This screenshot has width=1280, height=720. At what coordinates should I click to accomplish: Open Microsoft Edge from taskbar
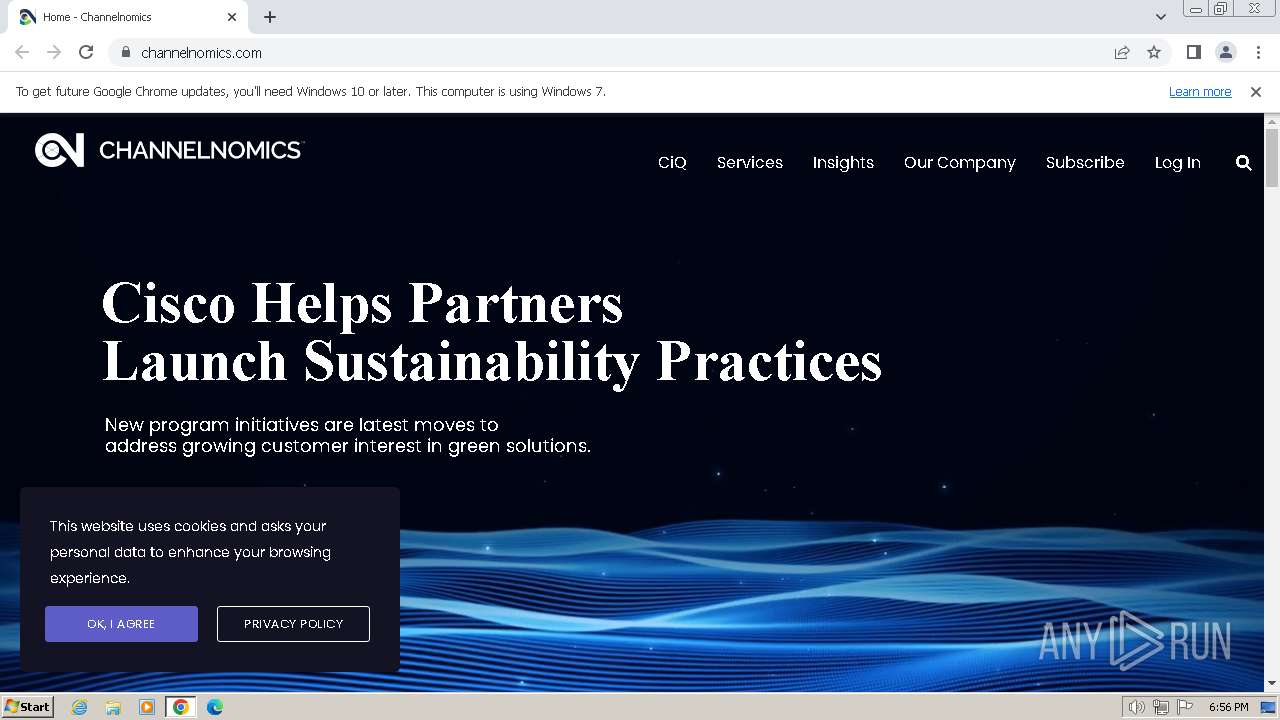(x=215, y=707)
